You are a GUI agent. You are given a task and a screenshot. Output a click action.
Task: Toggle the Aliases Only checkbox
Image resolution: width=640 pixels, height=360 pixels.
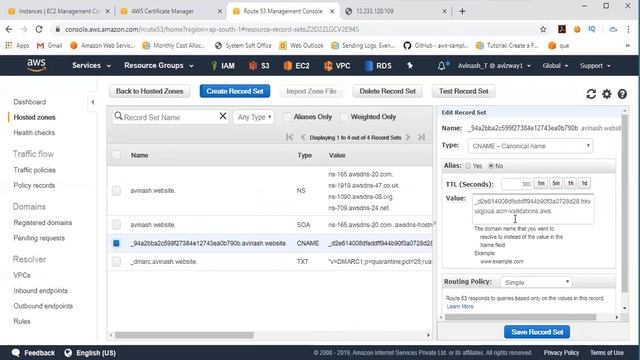pos(287,117)
